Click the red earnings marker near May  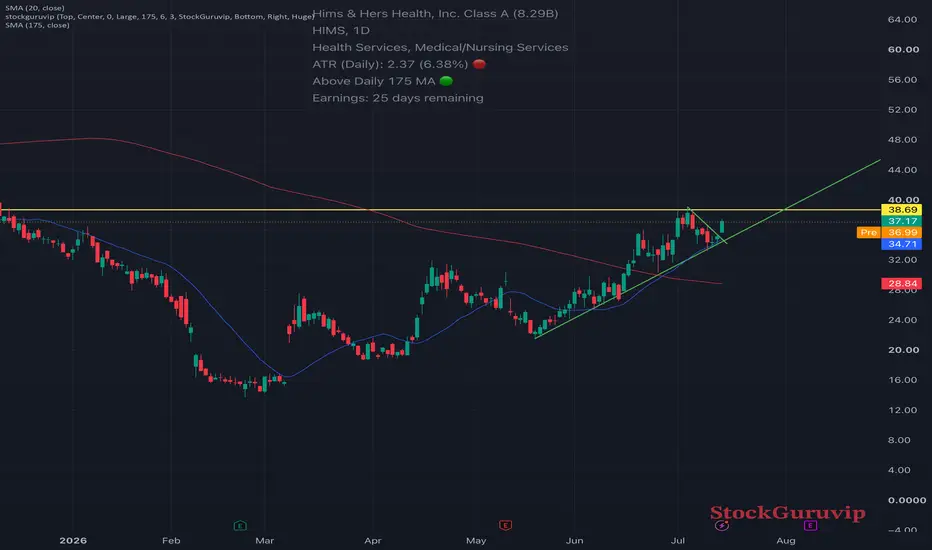[x=505, y=525]
